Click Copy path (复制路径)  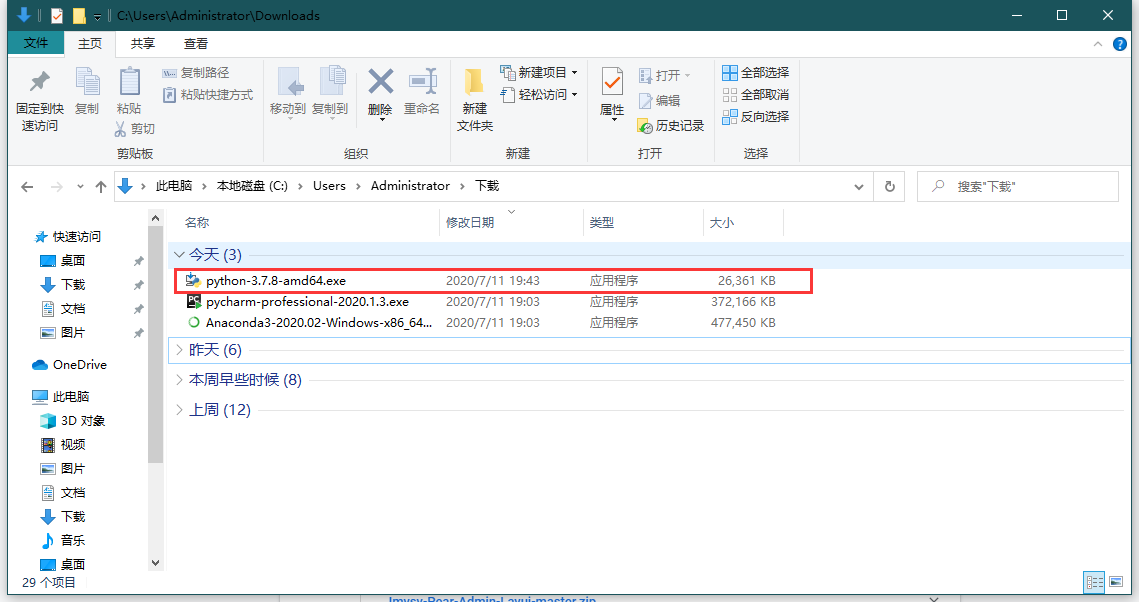pyautogui.click(x=195, y=73)
